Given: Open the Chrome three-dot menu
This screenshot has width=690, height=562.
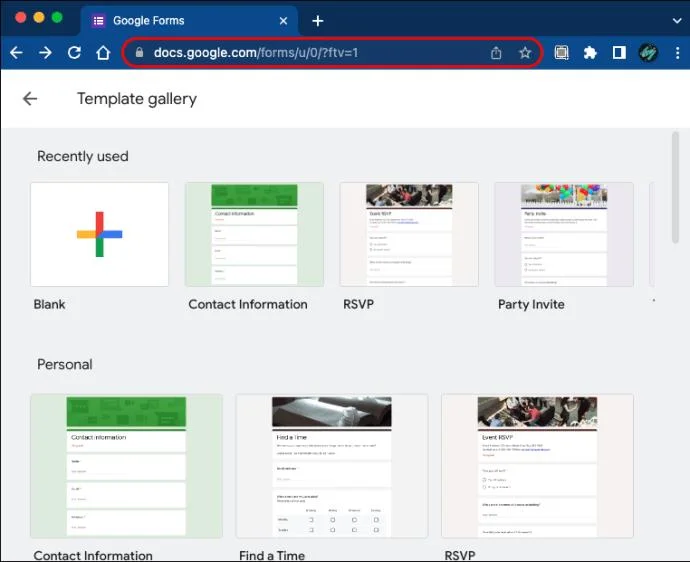Looking at the screenshot, I should 677,53.
